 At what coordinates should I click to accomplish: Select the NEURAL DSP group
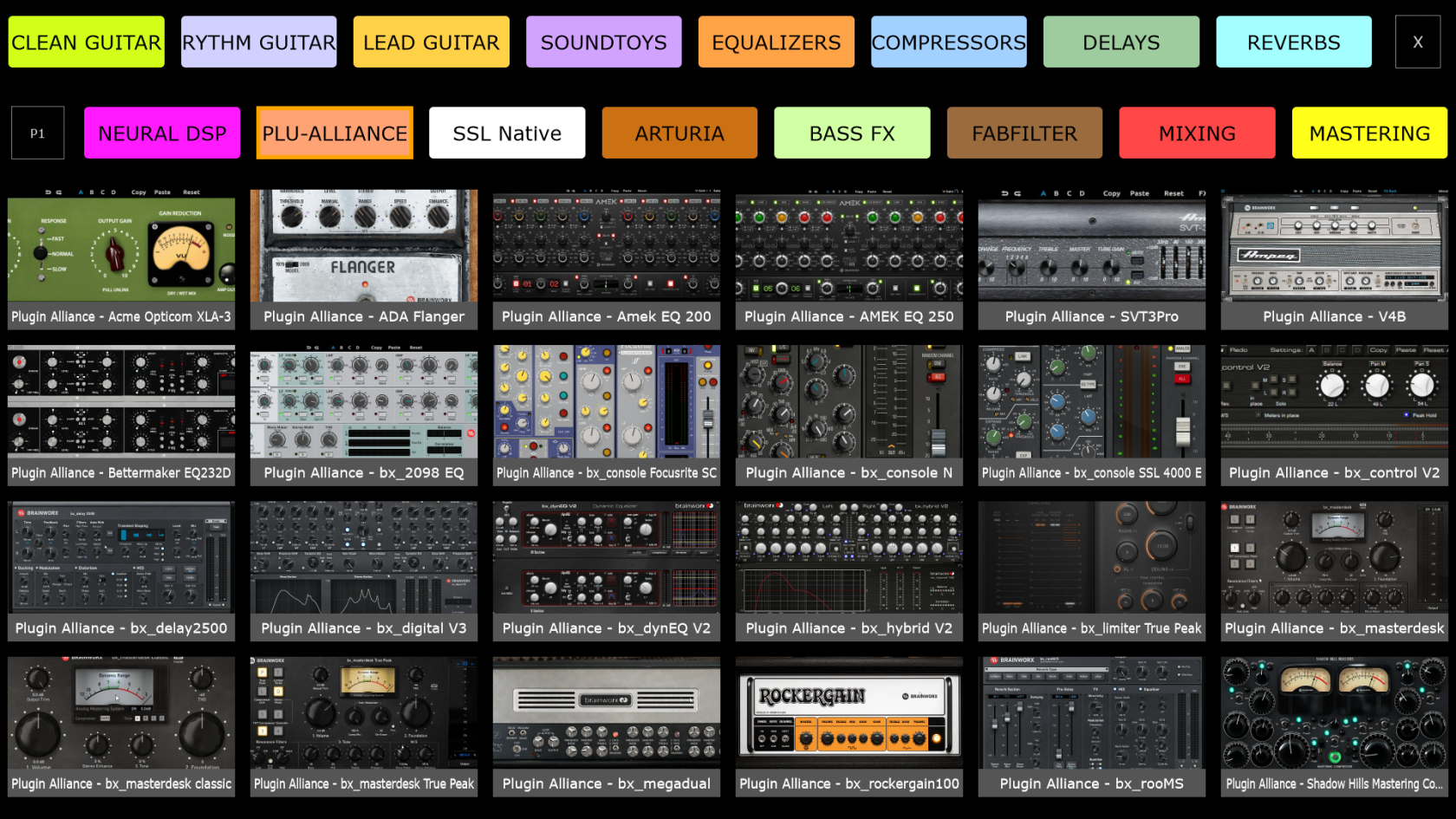(x=162, y=133)
